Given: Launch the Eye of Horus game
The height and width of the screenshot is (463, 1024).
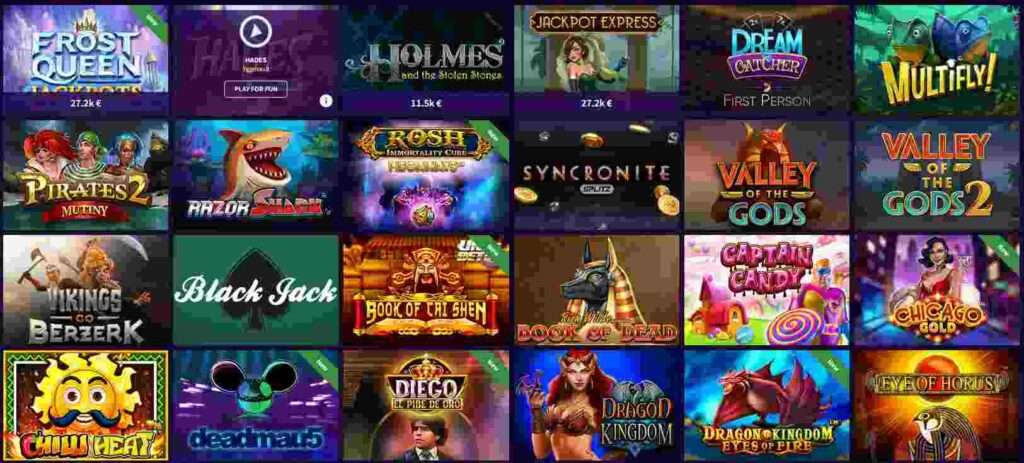Looking at the screenshot, I should click(937, 405).
